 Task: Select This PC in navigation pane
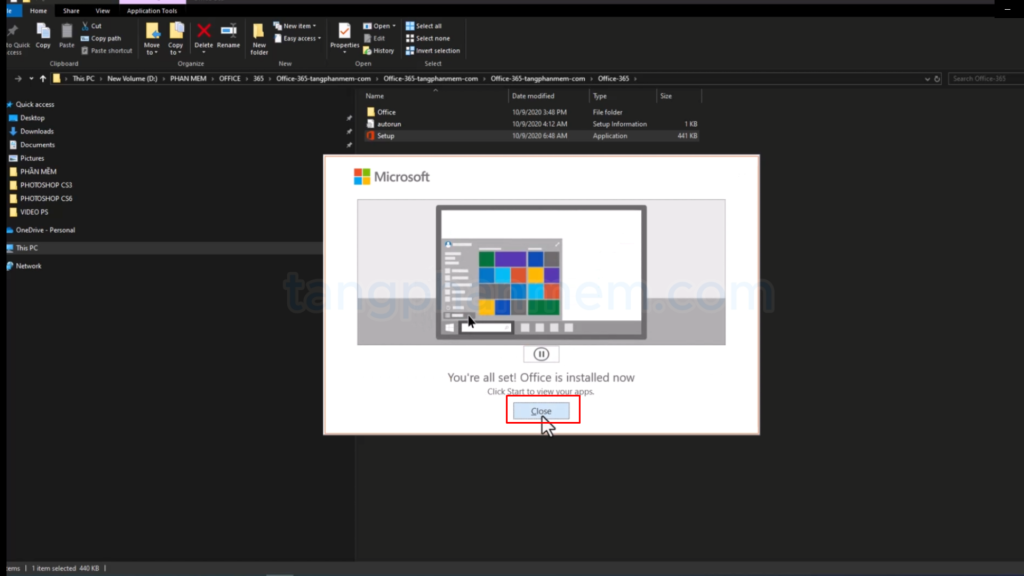pyautogui.click(x=27, y=248)
